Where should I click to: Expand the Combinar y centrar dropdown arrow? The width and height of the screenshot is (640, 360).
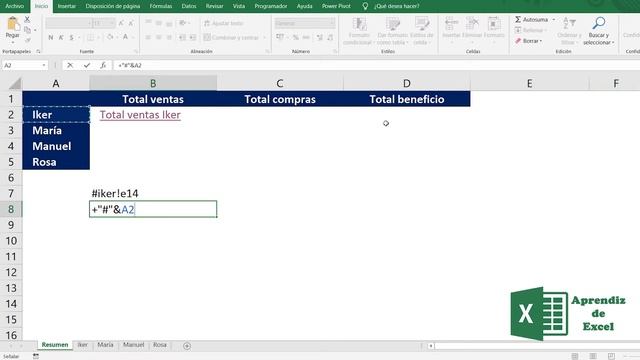pyautogui.click(x=264, y=38)
